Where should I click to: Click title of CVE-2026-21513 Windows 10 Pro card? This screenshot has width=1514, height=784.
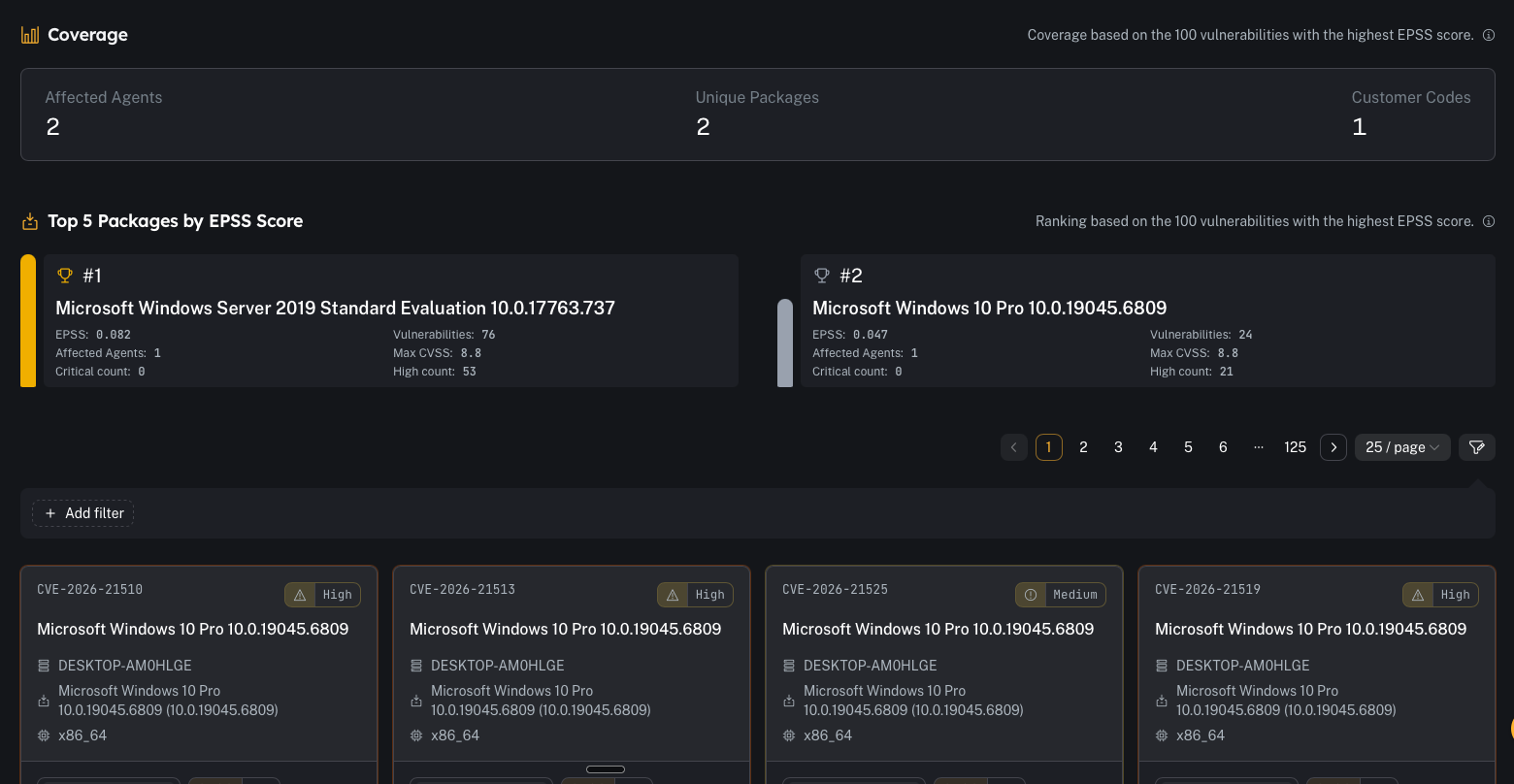point(566,629)
